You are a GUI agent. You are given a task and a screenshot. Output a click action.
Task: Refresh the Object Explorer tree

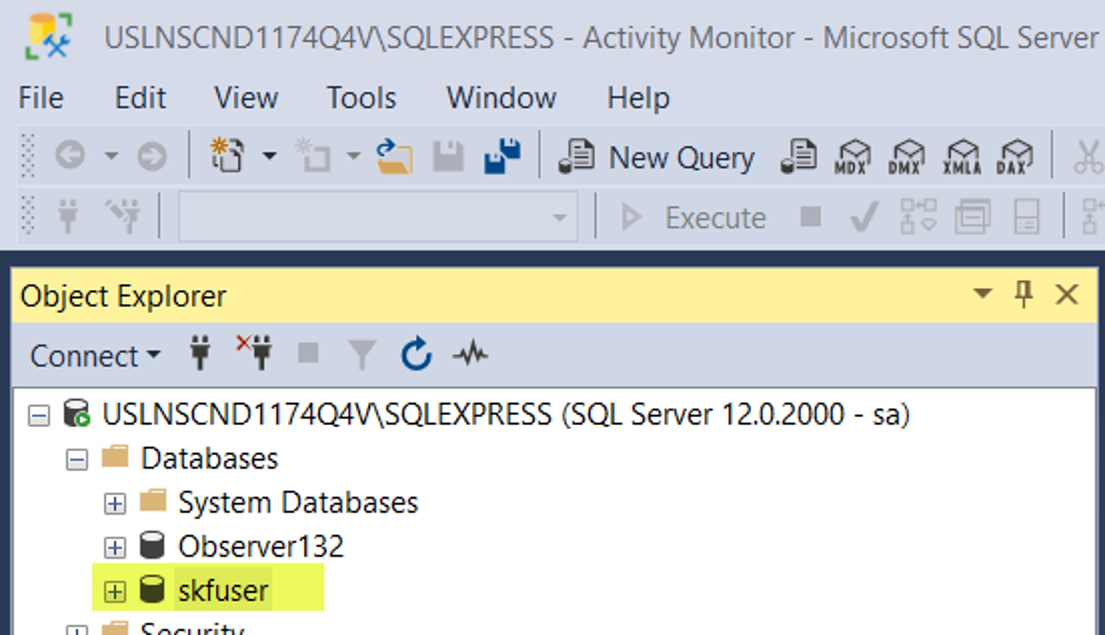[x=416, y=353]
